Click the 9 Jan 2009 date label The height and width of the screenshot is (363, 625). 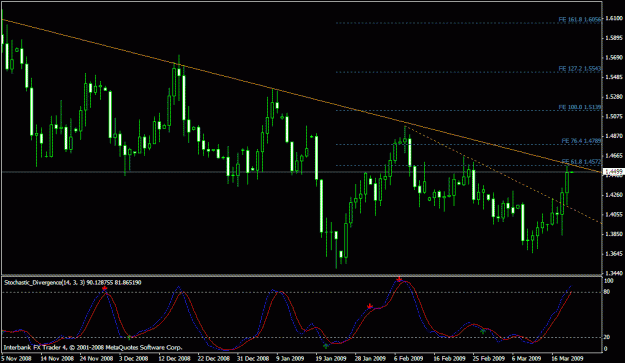click(290, 358)
